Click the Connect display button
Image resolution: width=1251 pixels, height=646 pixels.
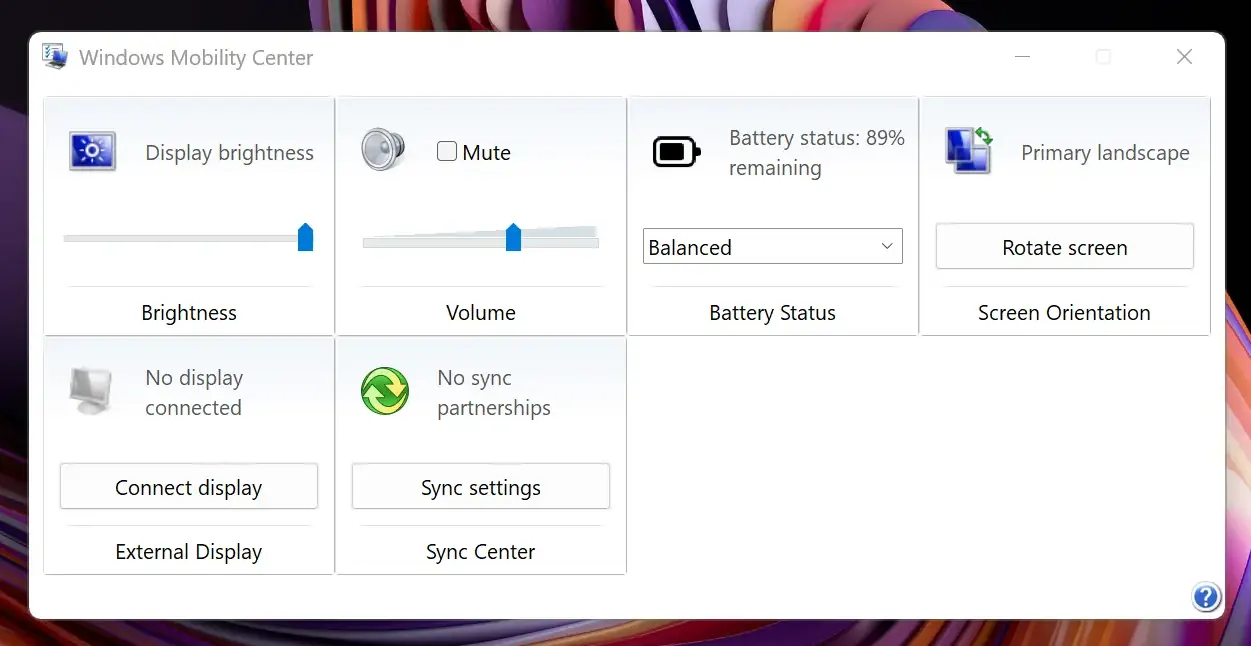tap(188, 487)
